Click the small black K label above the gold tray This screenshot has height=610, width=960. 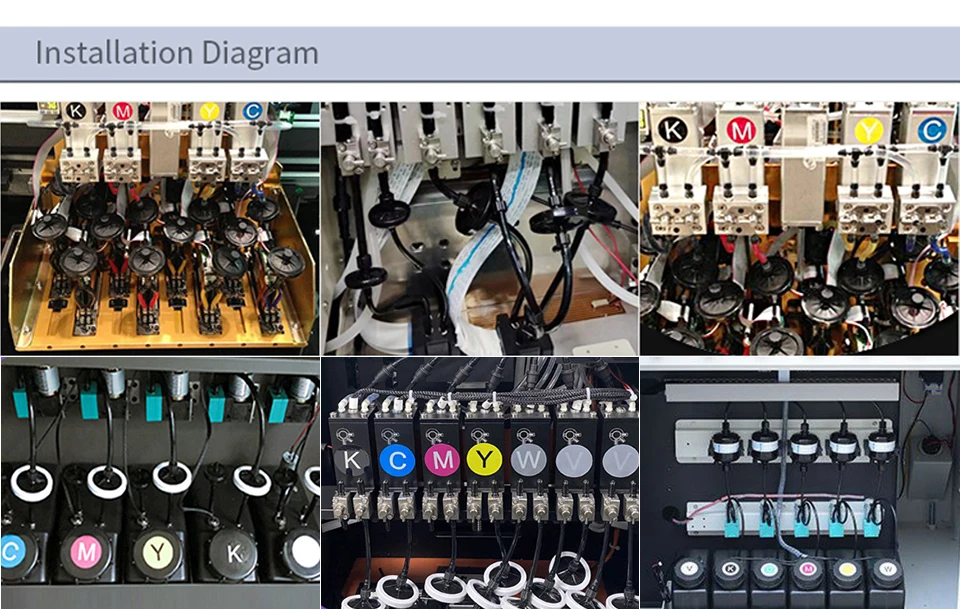(x=75, y=111)
